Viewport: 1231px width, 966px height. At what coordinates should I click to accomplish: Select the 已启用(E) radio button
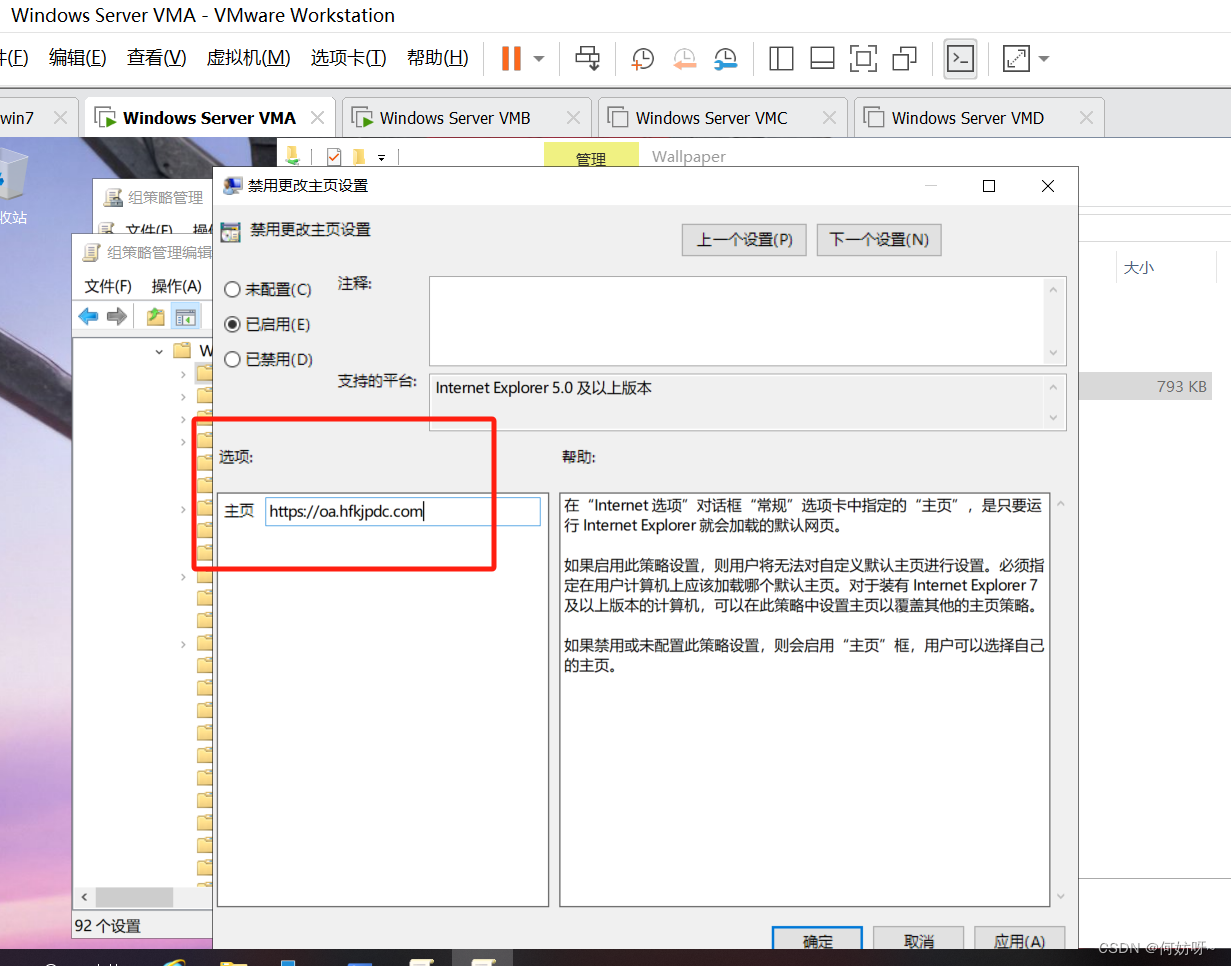coord(232,325)
